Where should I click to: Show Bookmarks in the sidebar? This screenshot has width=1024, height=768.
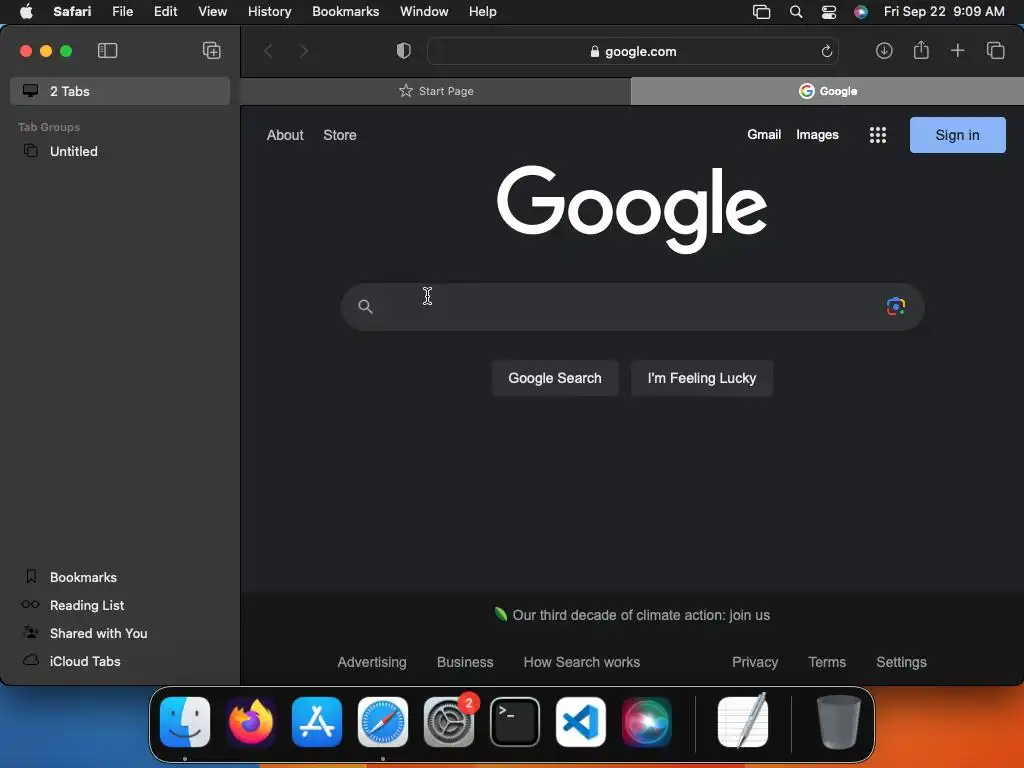click(x=83, y=577)
